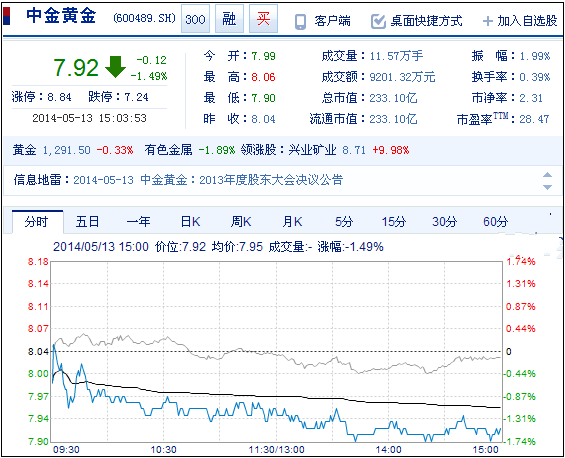Open the 有色金属 sector link
This screenshot has height=458, width=565.
(x=168, y=150)
